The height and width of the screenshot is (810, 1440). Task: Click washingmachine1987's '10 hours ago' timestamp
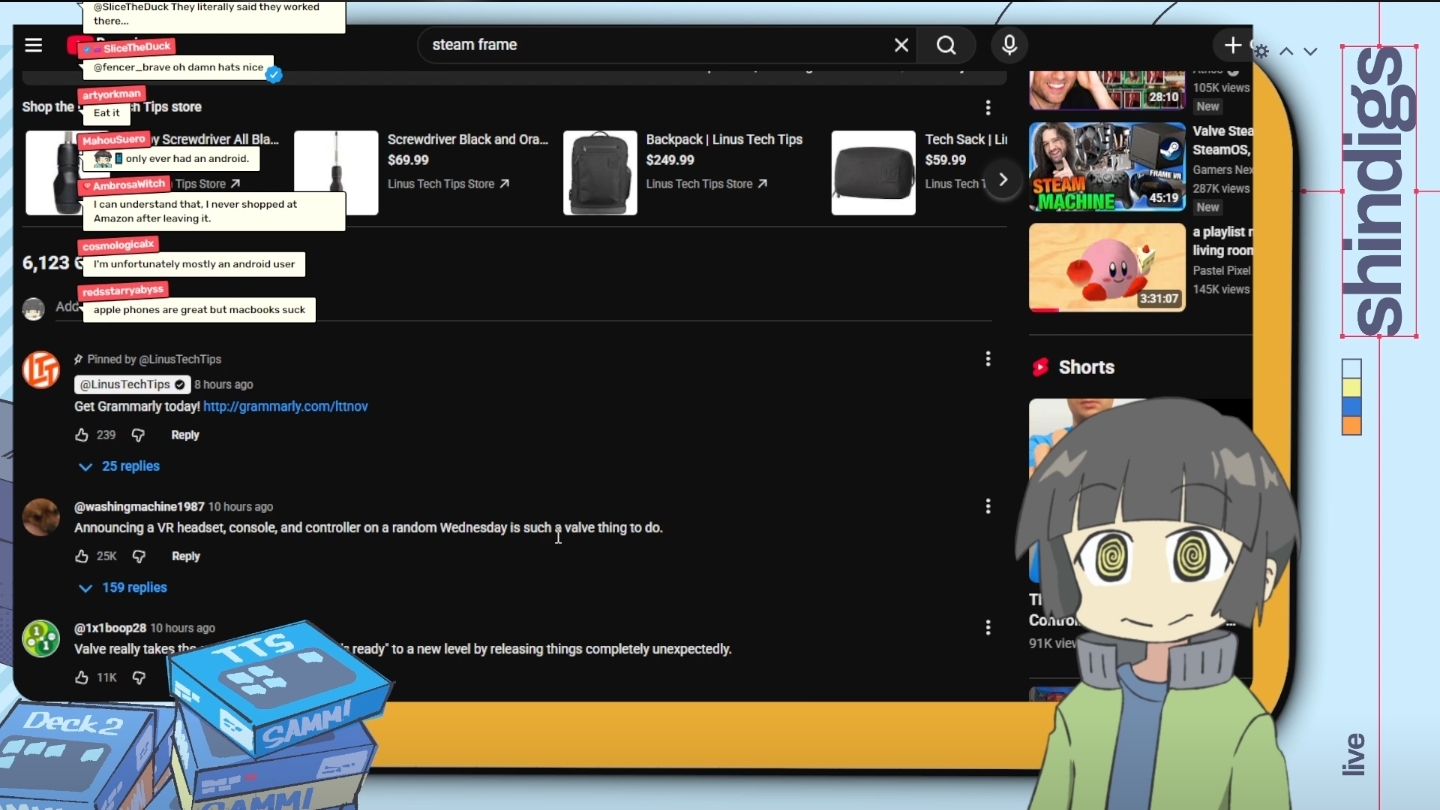[x=240, y=507]
